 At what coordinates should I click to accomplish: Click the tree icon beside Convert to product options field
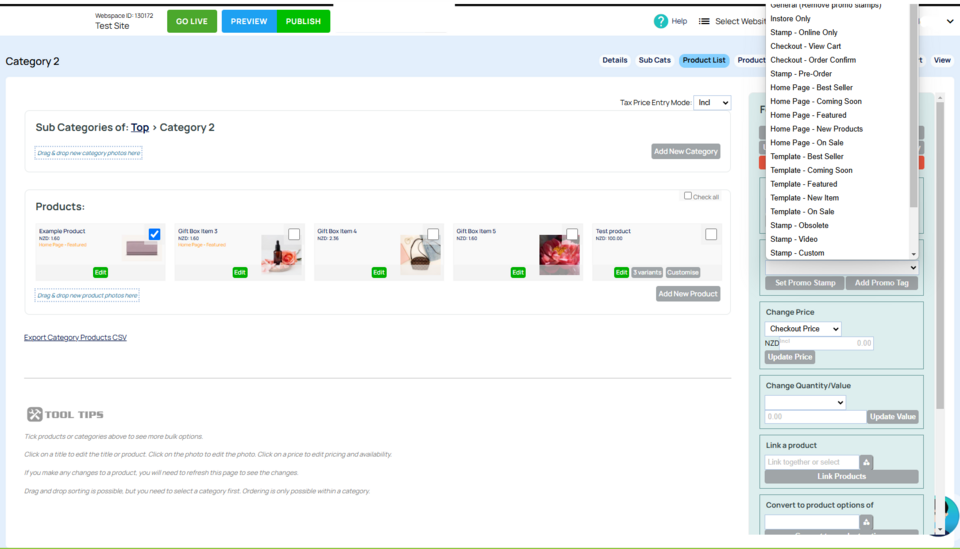866,522
